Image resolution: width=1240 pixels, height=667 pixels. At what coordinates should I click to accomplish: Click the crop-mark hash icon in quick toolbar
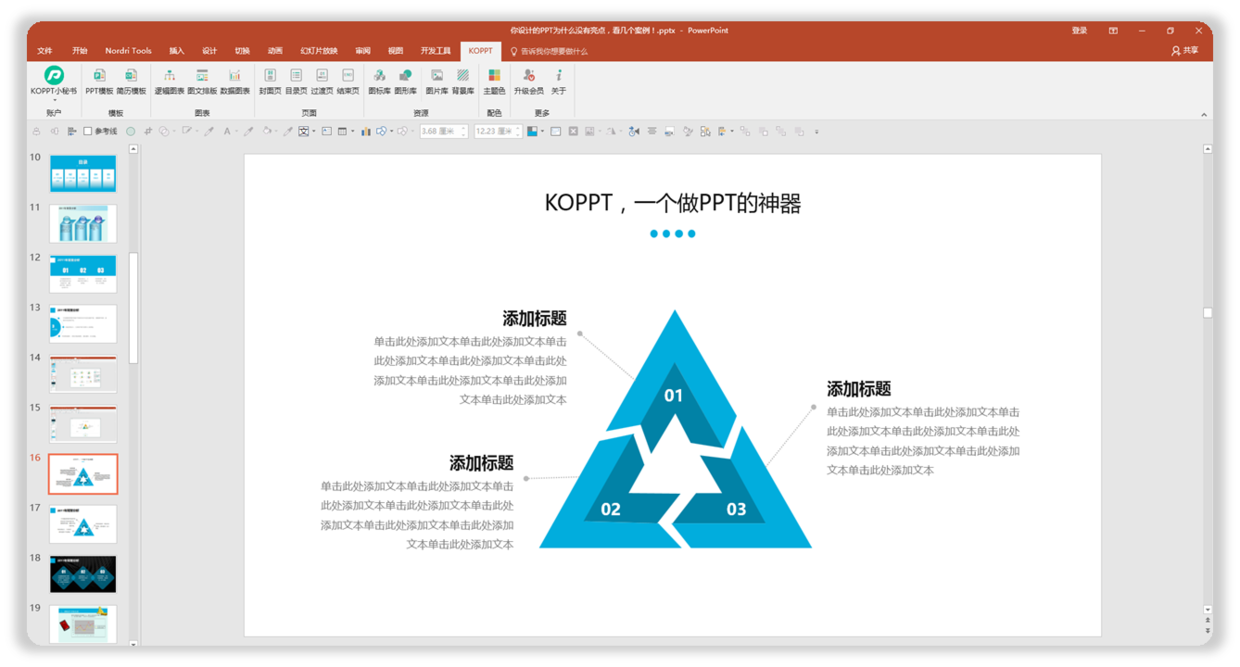click(148, 131)
